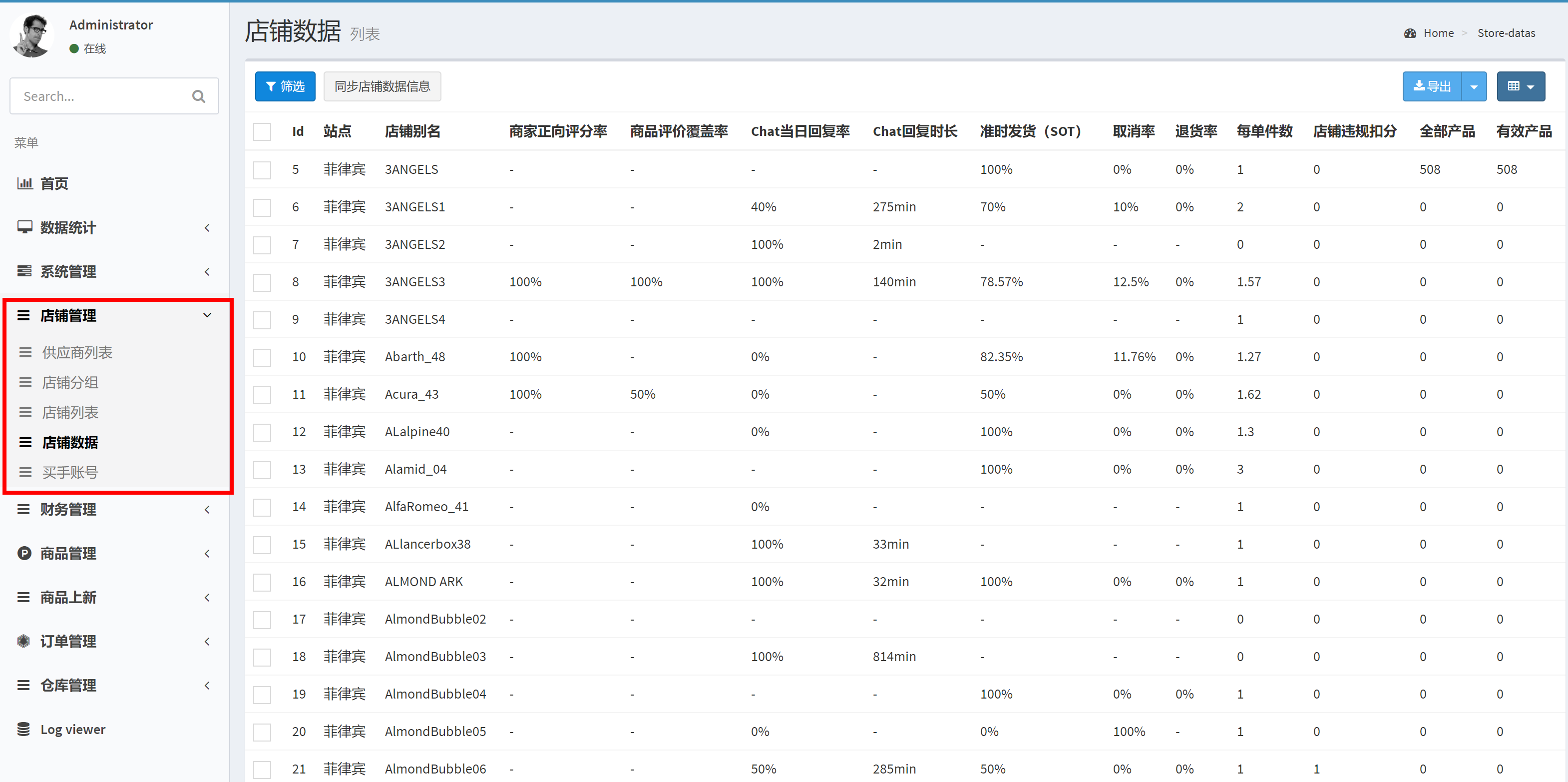The width and height of the screenshot is (1568, 782).
Task: Click the search magnifier icon in sidebar
Action: (x=198, y=96)
